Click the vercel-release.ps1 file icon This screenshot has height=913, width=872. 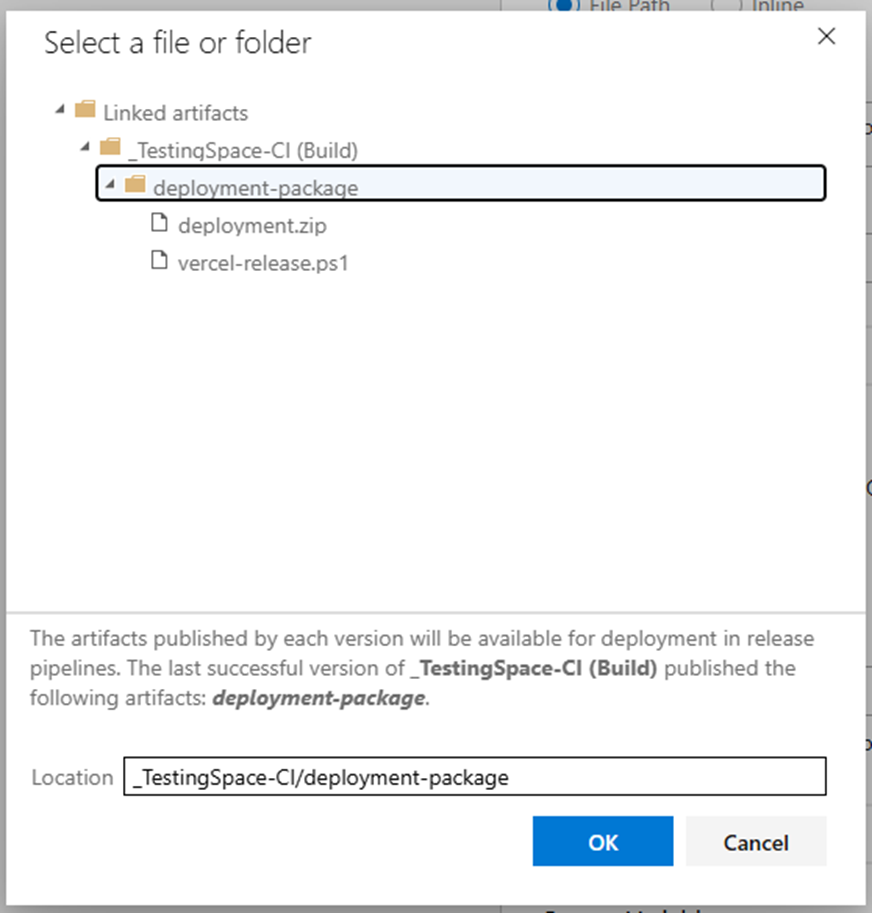click(159, 262)
